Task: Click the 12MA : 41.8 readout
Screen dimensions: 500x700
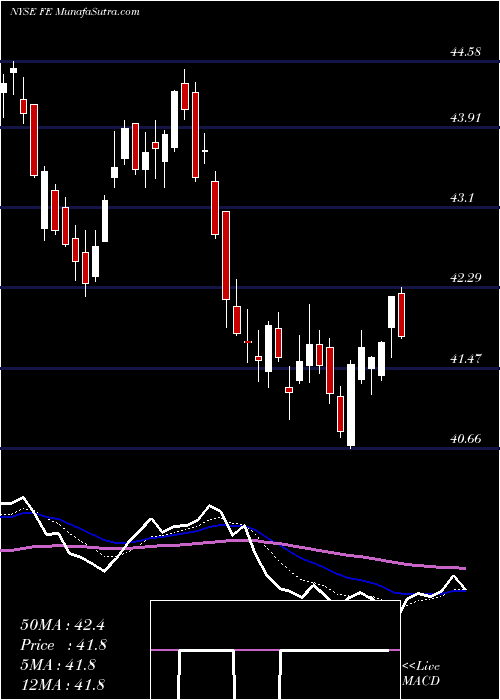Action: (x=62, y=684)
